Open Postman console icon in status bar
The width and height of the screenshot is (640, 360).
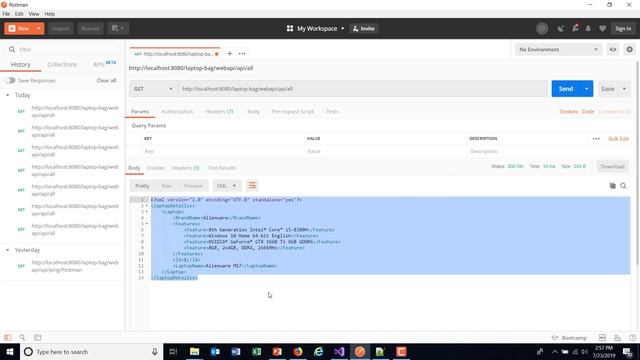pos(38,338)
